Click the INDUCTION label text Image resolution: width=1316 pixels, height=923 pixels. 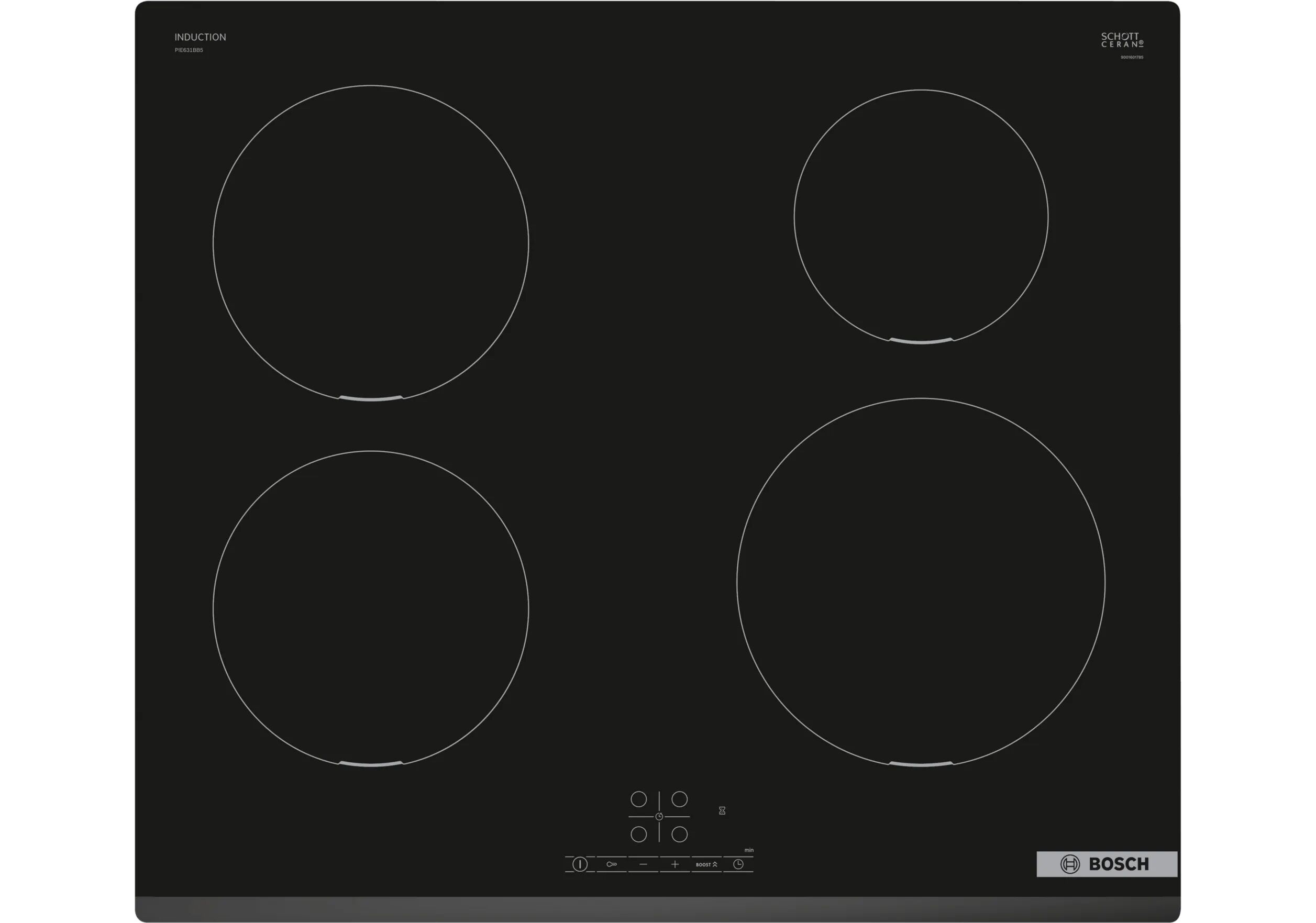pos(200,37)
